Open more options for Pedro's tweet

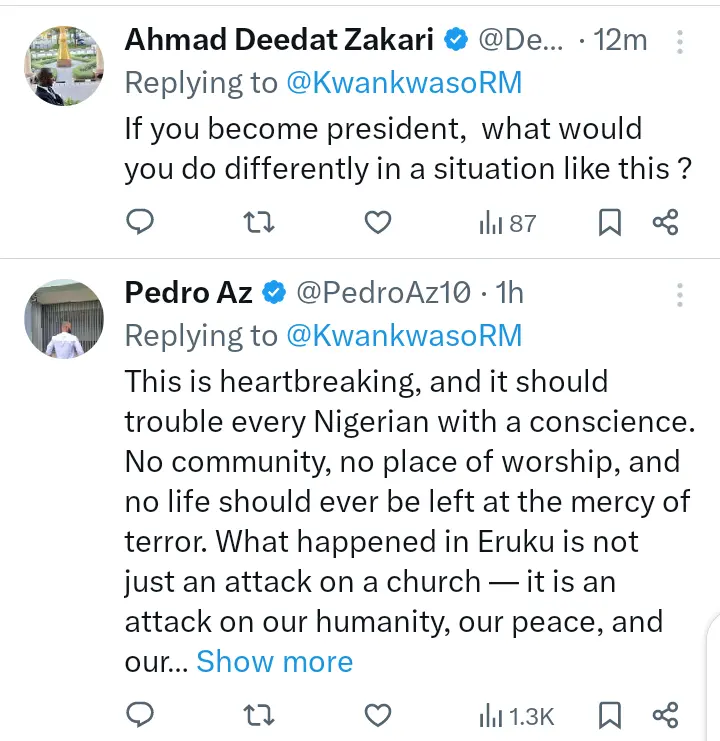680,294
